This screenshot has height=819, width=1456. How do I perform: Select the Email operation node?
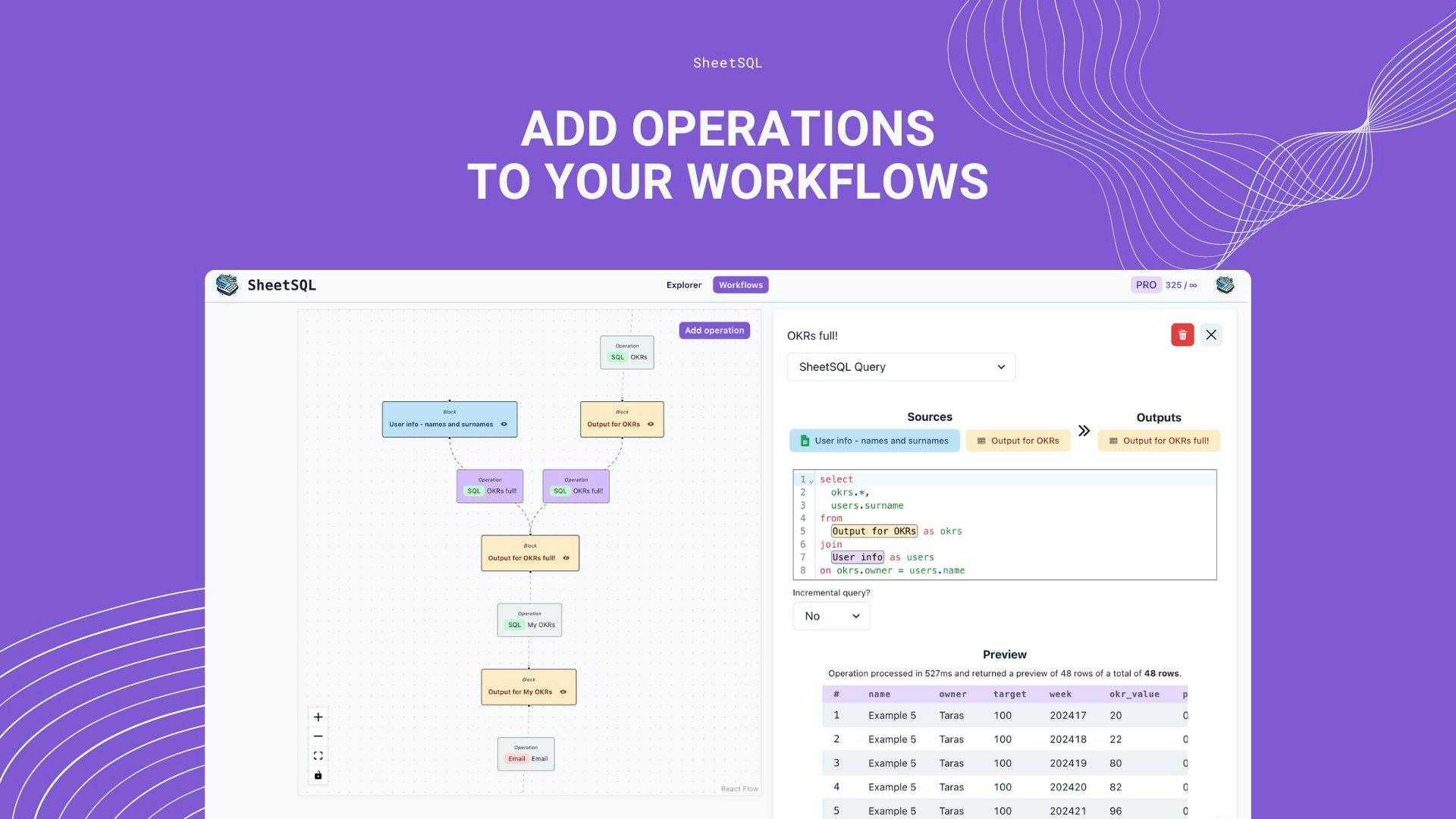pos(526,754)
